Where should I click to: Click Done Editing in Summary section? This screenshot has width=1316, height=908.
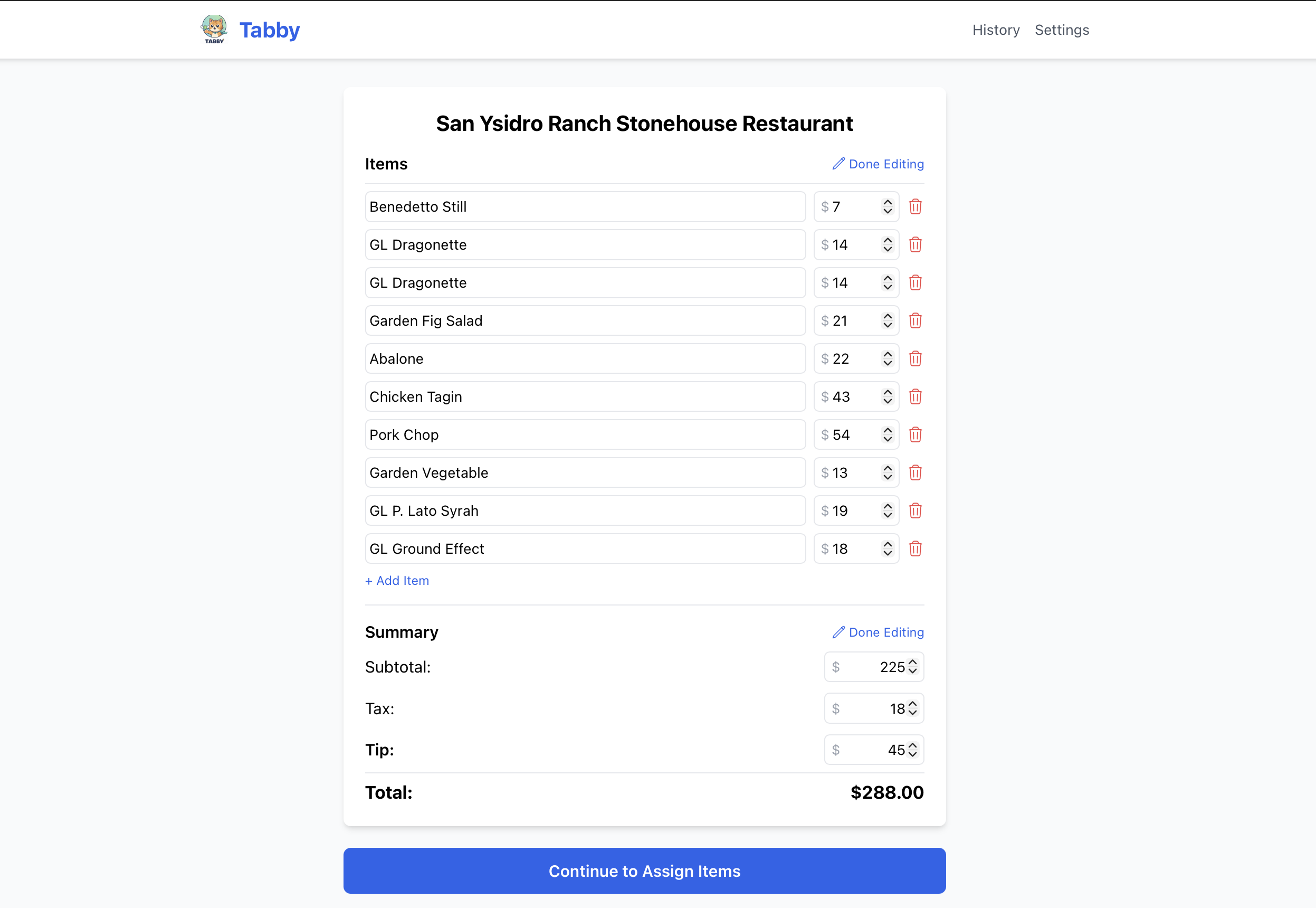click(x=878, y=632)
